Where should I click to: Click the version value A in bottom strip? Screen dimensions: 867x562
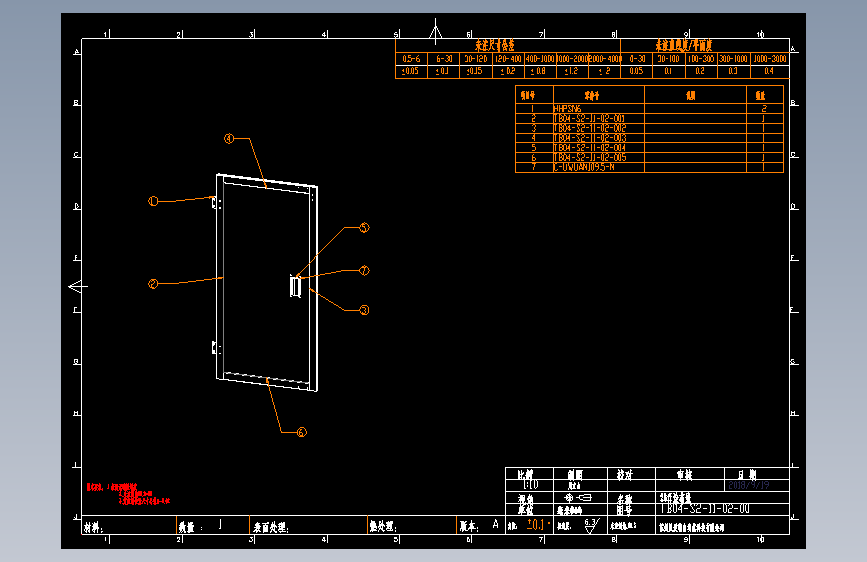[x=495, y=524]
